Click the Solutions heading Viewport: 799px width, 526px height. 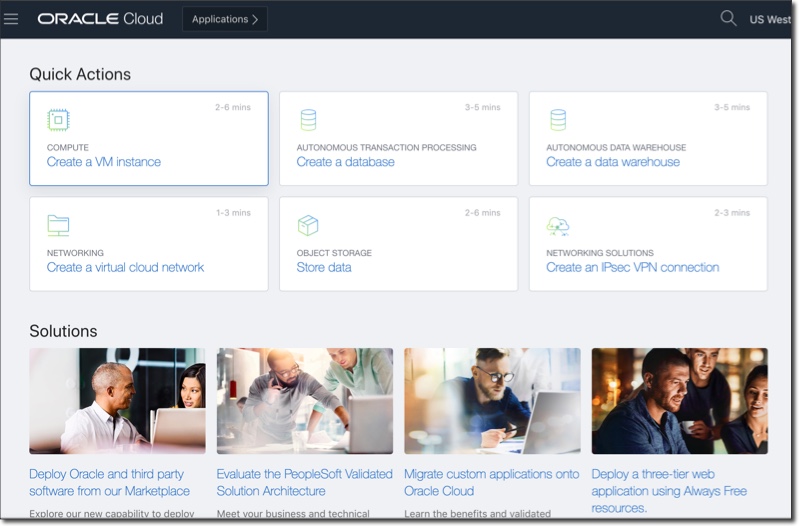coord(63,331)
